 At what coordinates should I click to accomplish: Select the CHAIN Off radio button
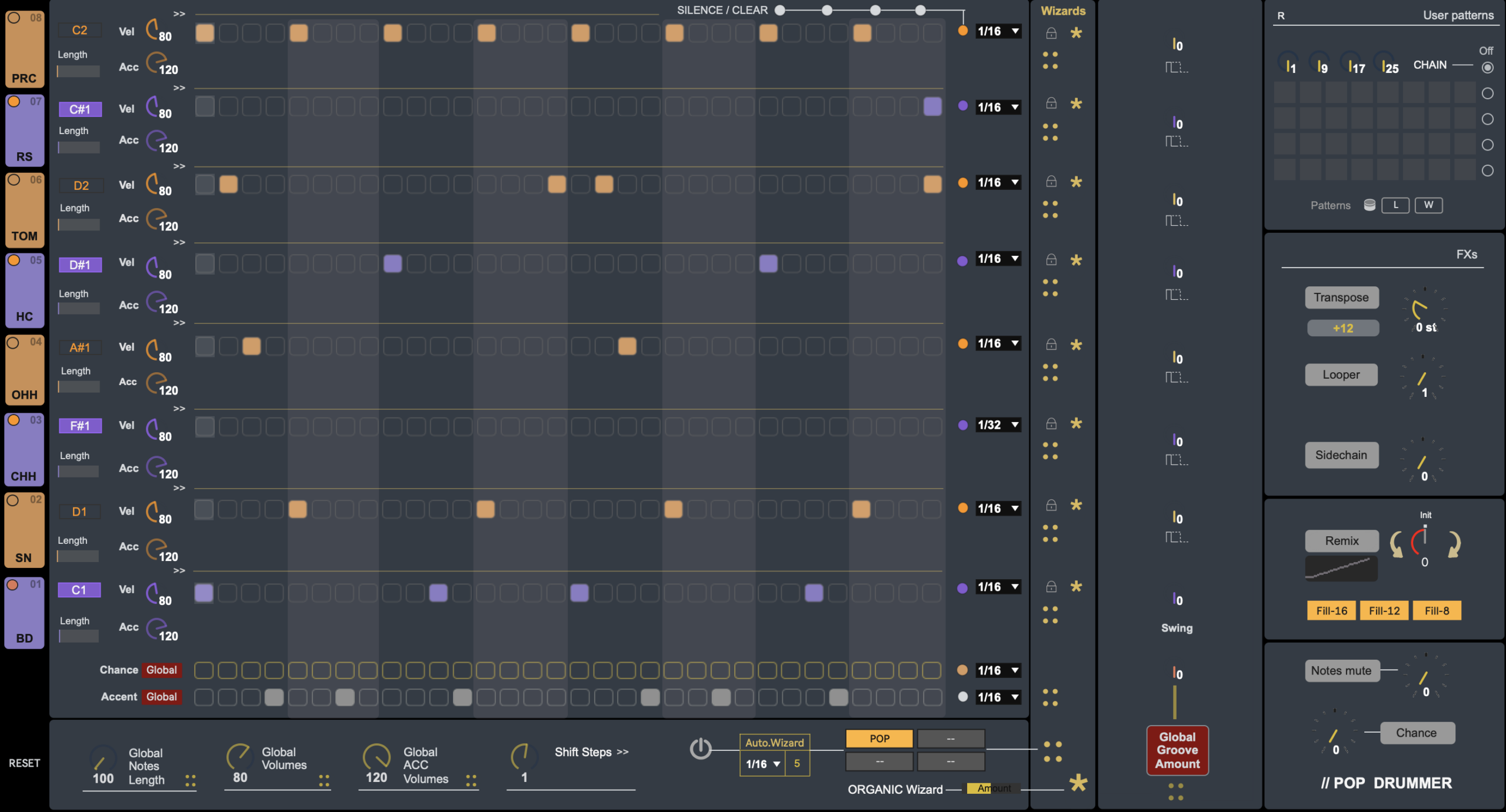[x=1487, y=68]
